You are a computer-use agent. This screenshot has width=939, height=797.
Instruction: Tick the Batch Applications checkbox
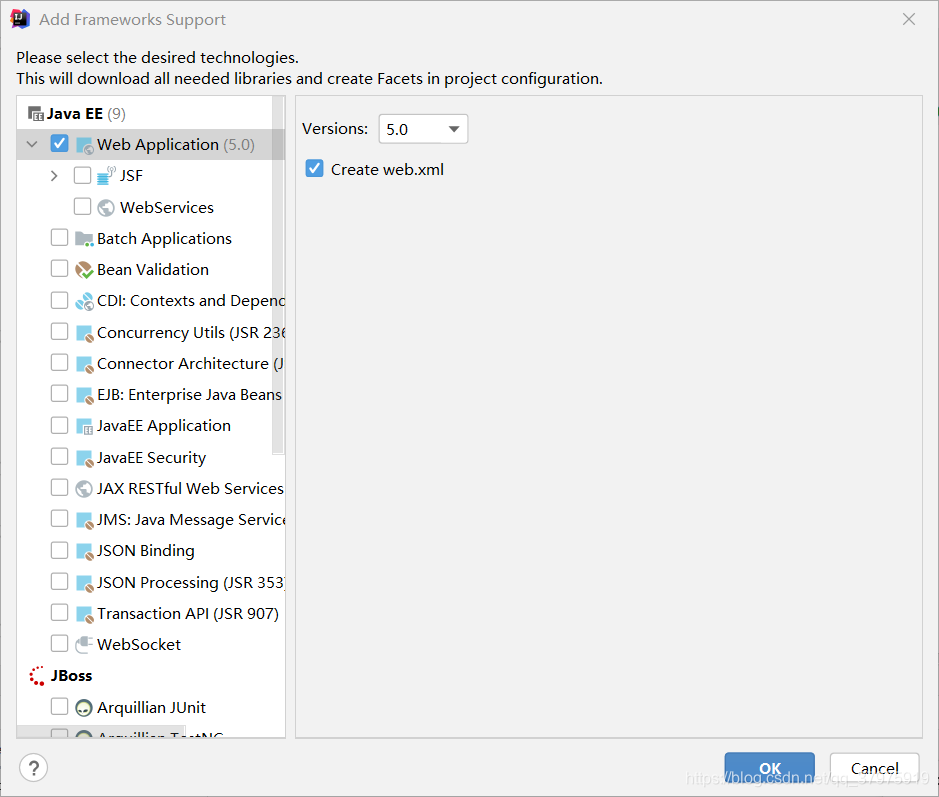pyautogui.click(x=59, y=237)
